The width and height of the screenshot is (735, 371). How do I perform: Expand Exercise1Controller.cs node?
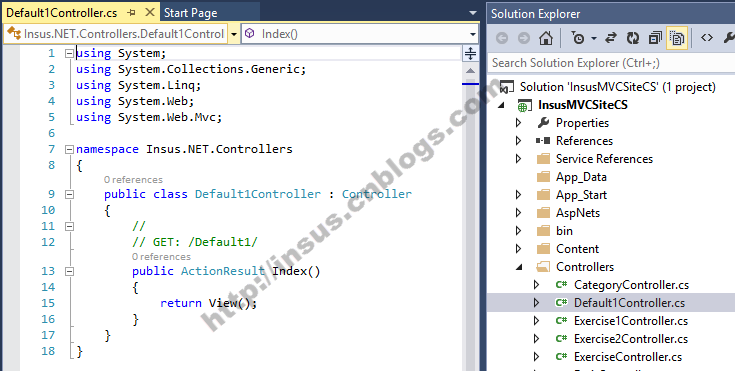coord(537,321)
